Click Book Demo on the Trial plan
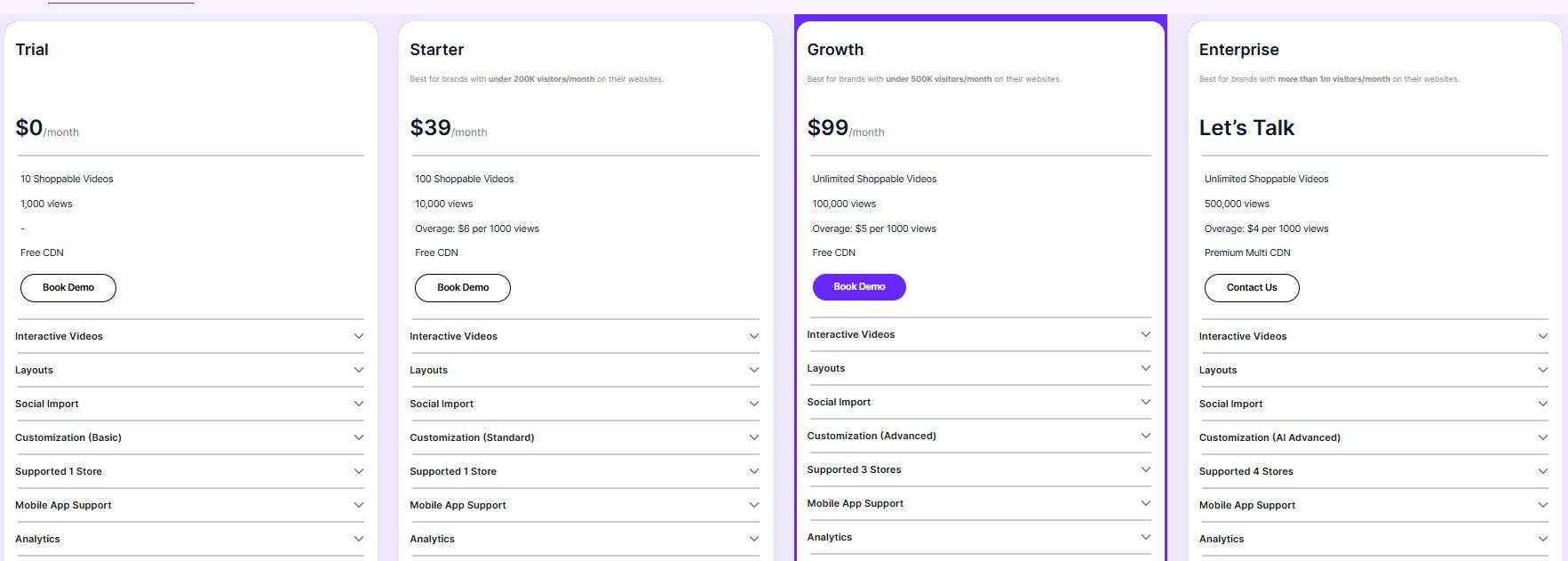Image resolution: width=1568 pixels, height=561 pixels. (x=68, y=287)
